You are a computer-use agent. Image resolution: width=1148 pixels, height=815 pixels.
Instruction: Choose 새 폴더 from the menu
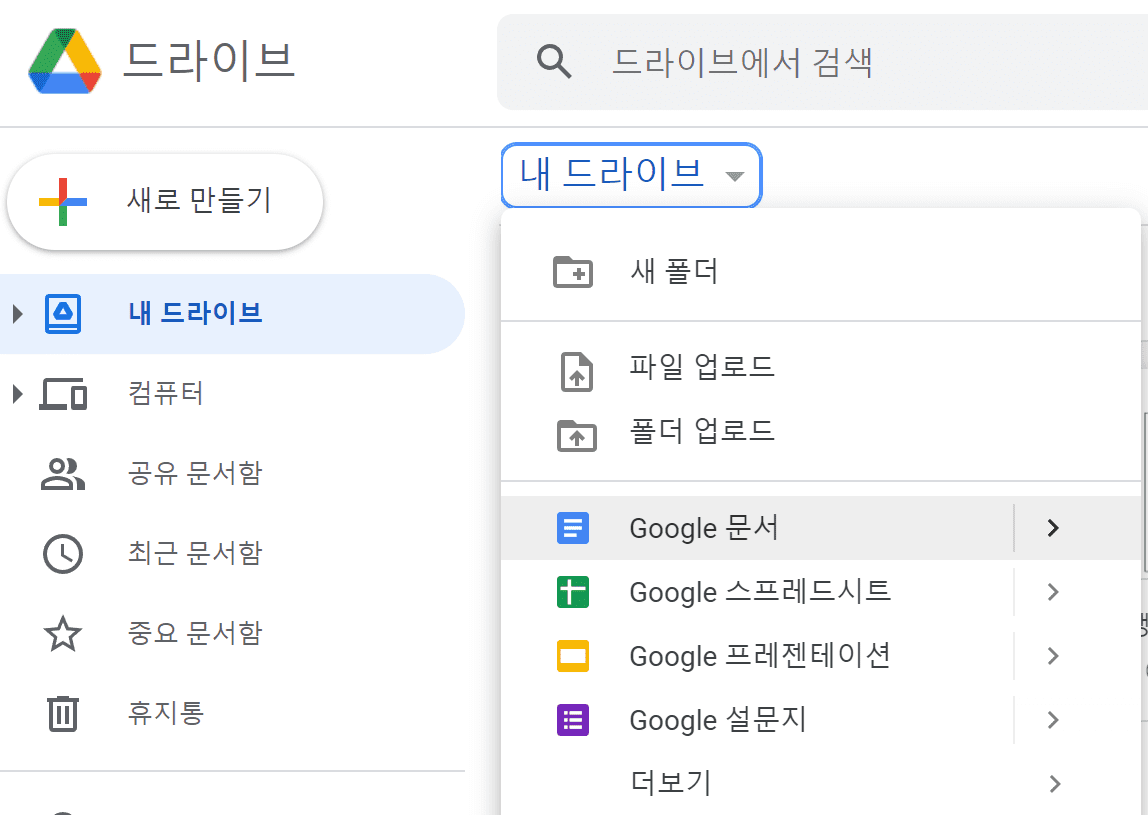point(821,272)
